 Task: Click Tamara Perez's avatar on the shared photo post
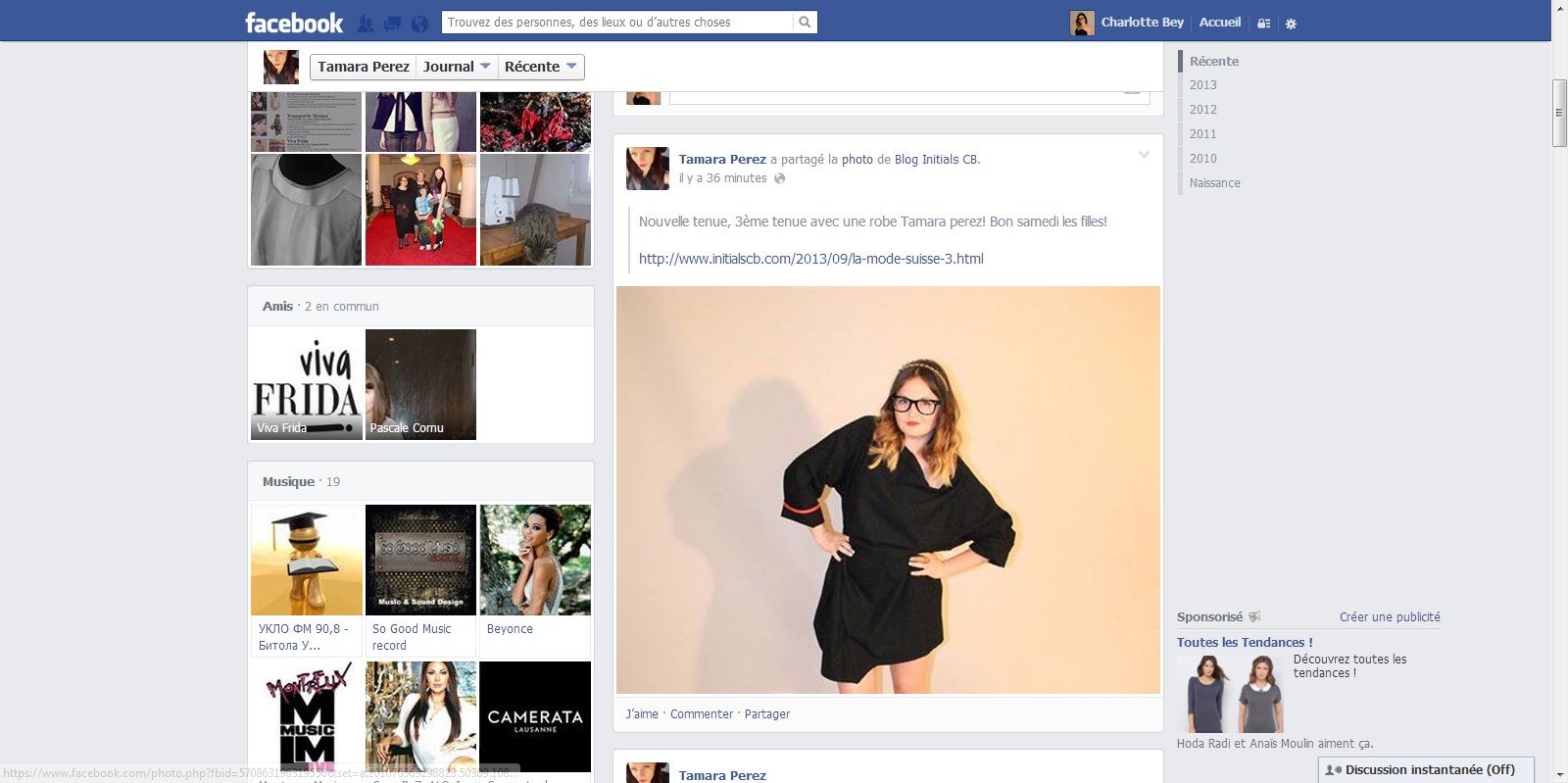tap(648, 169)
